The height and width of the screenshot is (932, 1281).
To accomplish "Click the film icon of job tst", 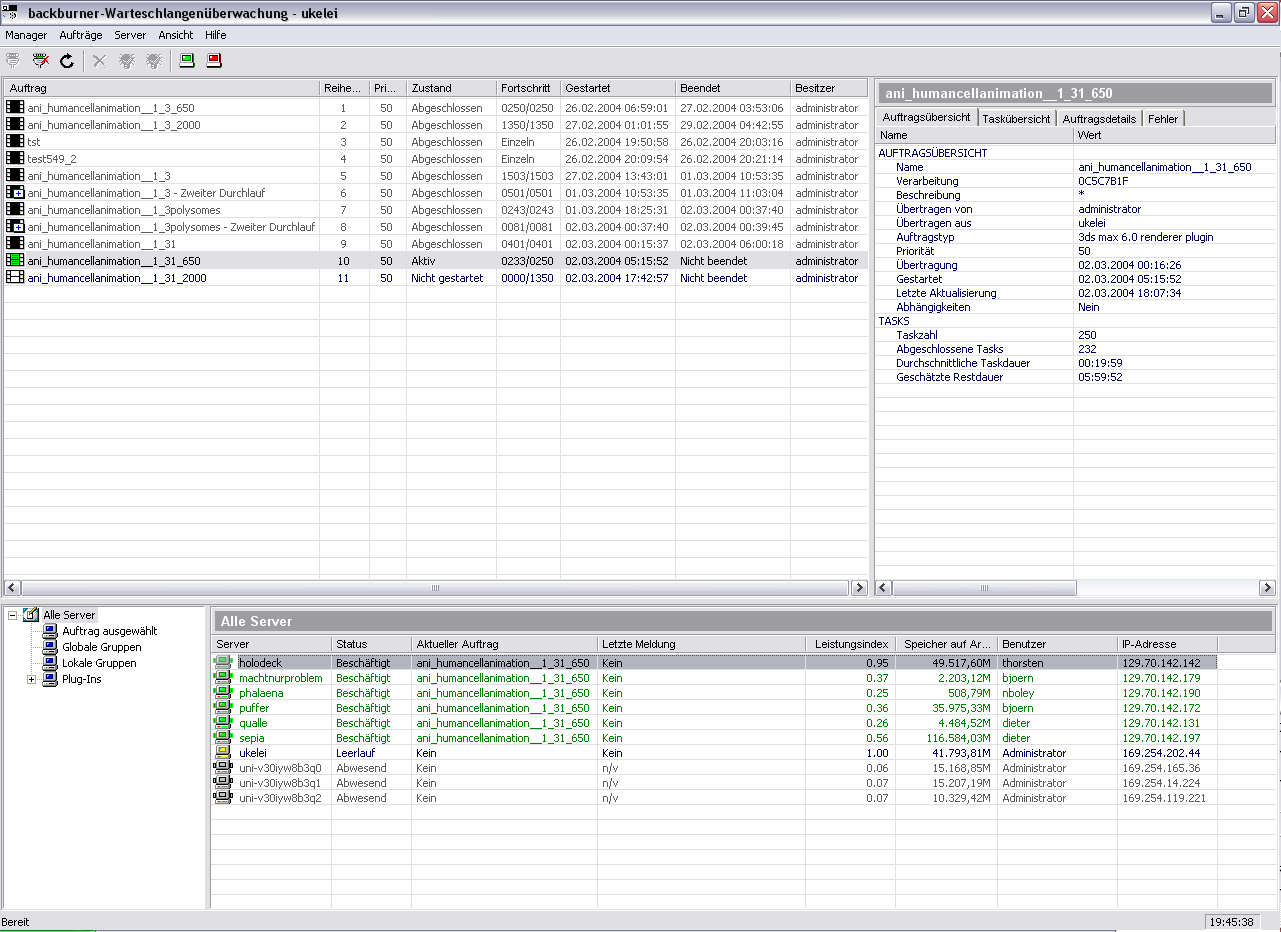I will 15,142.
